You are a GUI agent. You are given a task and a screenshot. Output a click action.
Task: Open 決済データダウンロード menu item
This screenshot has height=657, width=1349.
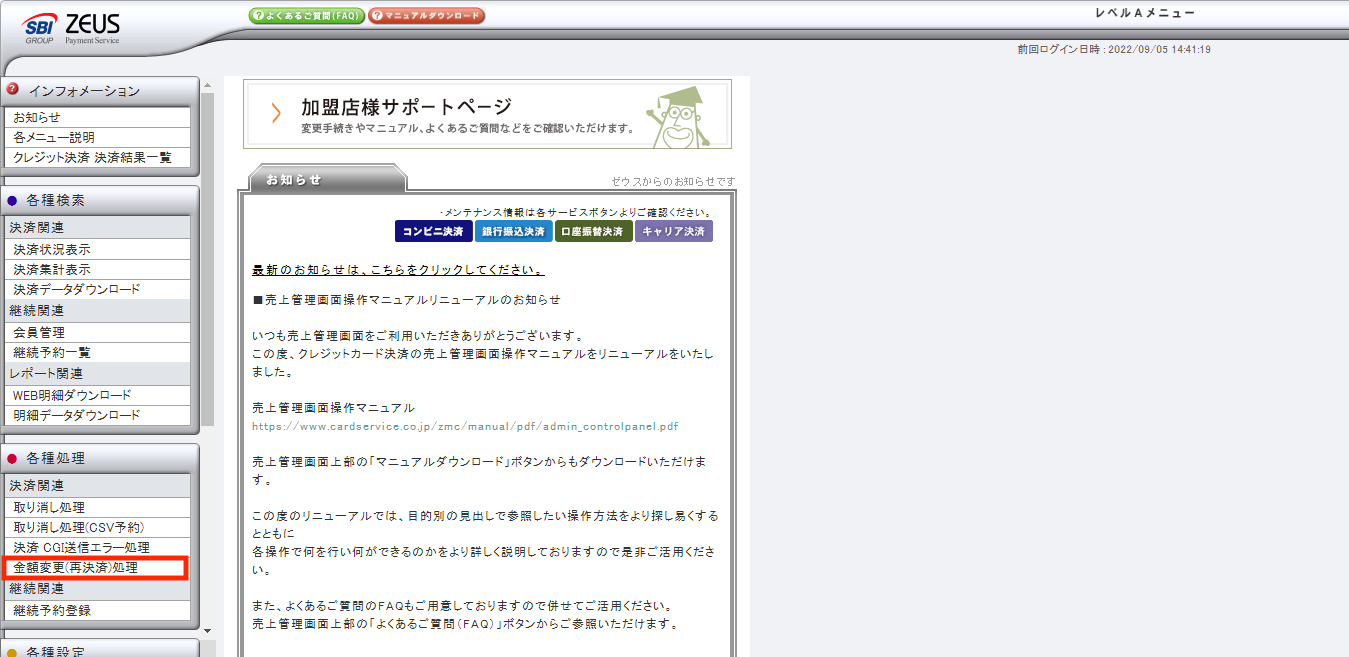pyautogui.click(x=96, y=289)
